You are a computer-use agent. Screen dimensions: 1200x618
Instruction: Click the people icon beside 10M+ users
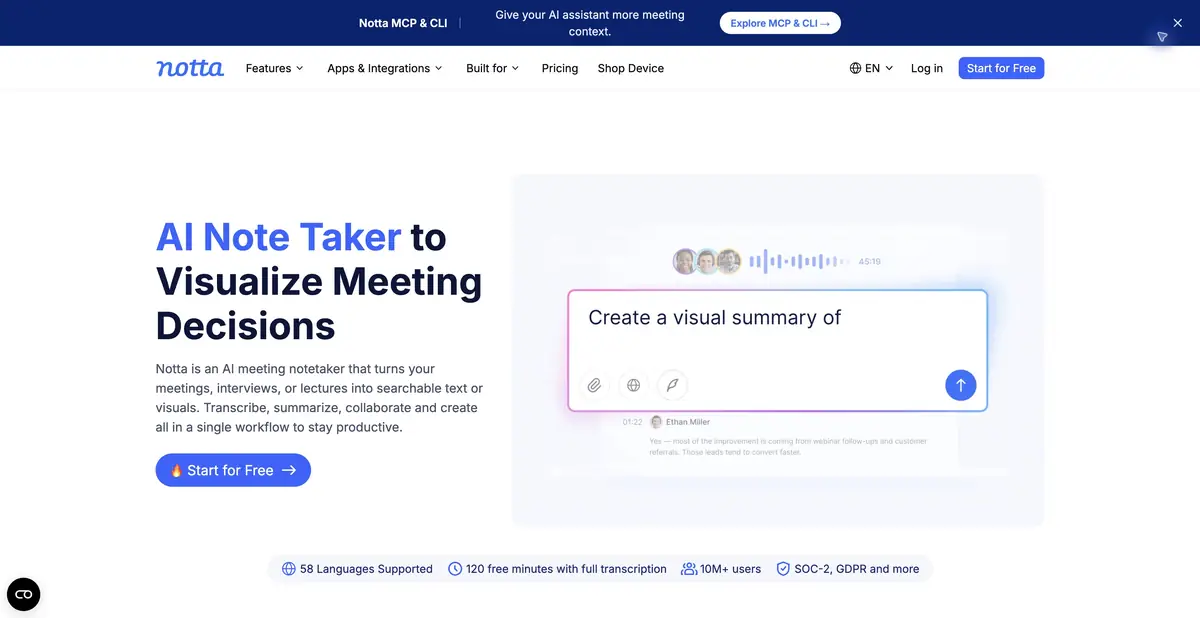pos(689,569)
